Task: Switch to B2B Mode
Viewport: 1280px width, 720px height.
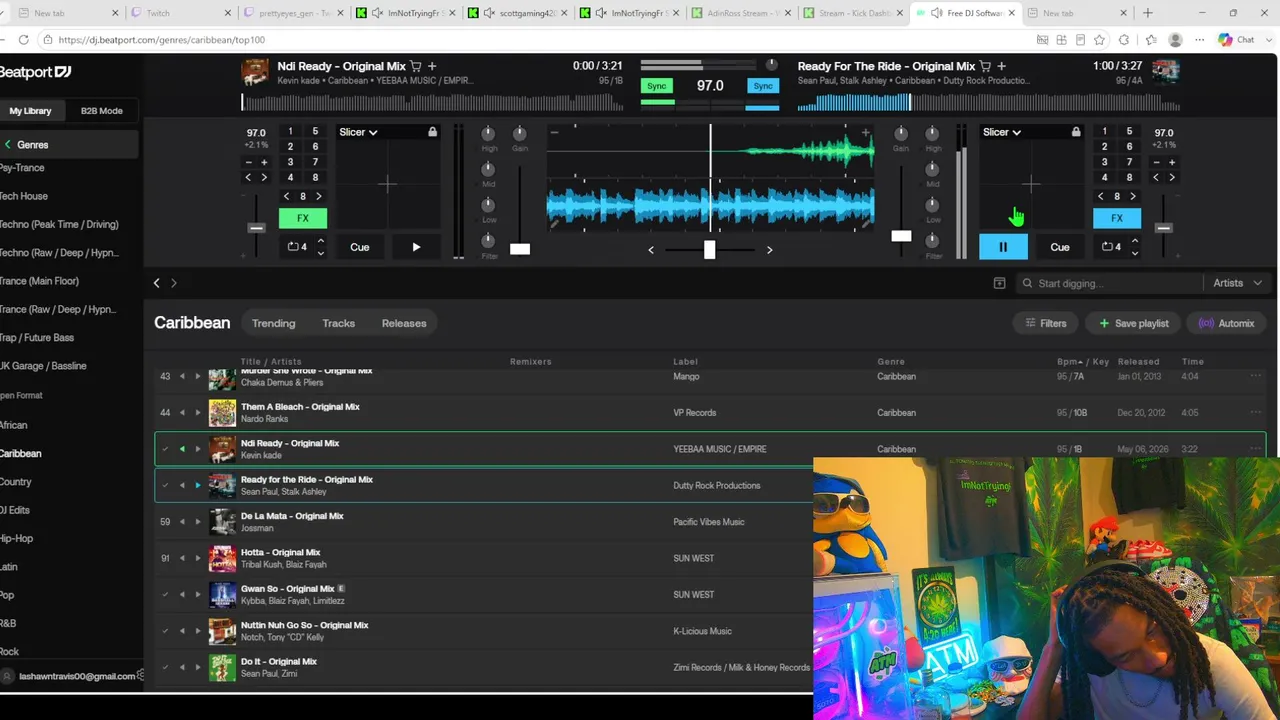Action: [x=101, y=111]
